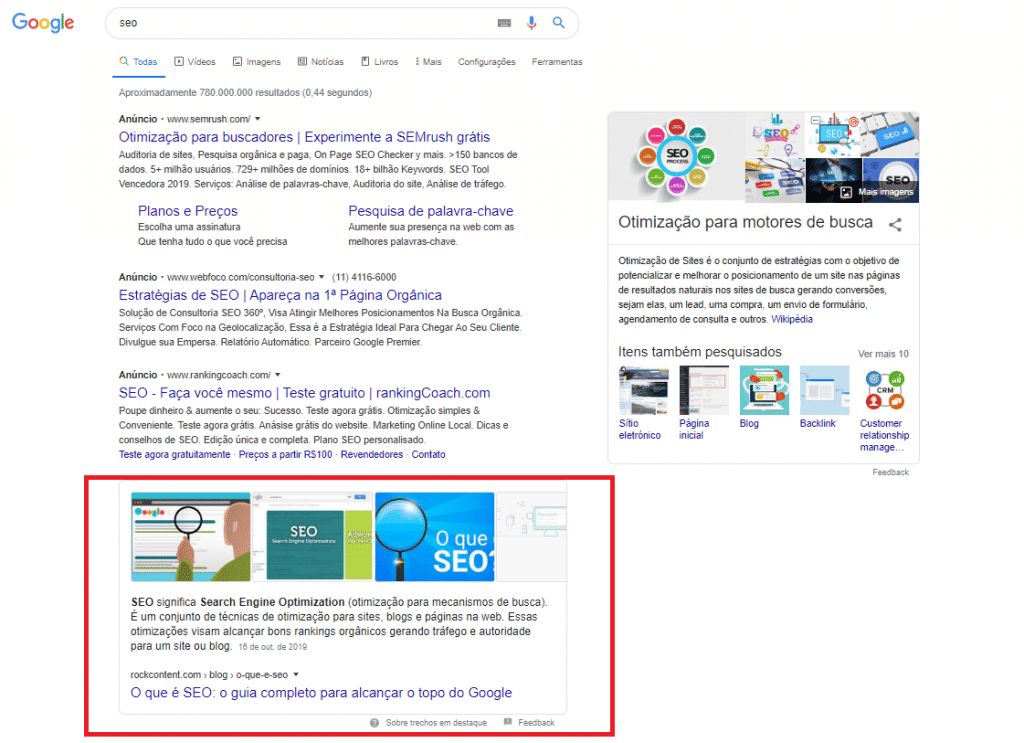This screenshot has width=1024, height=743.
Task: Click the featured snippet feedback flag icon
Action: pos(507,722)
